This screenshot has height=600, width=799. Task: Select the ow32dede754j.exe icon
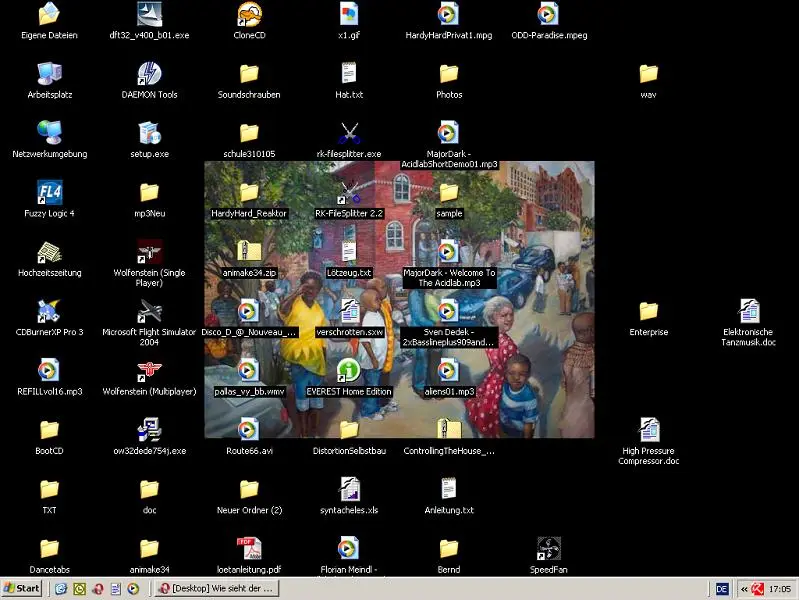(149, 430)
